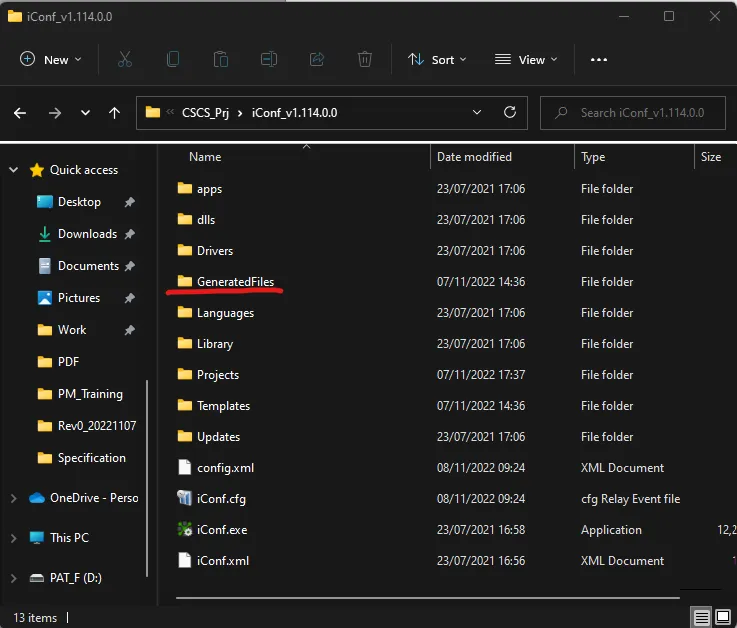The width and height of the screenshot is (737, 628).
Task: Click the horizontal scrollbar under file list
Action: coord(428,598)
